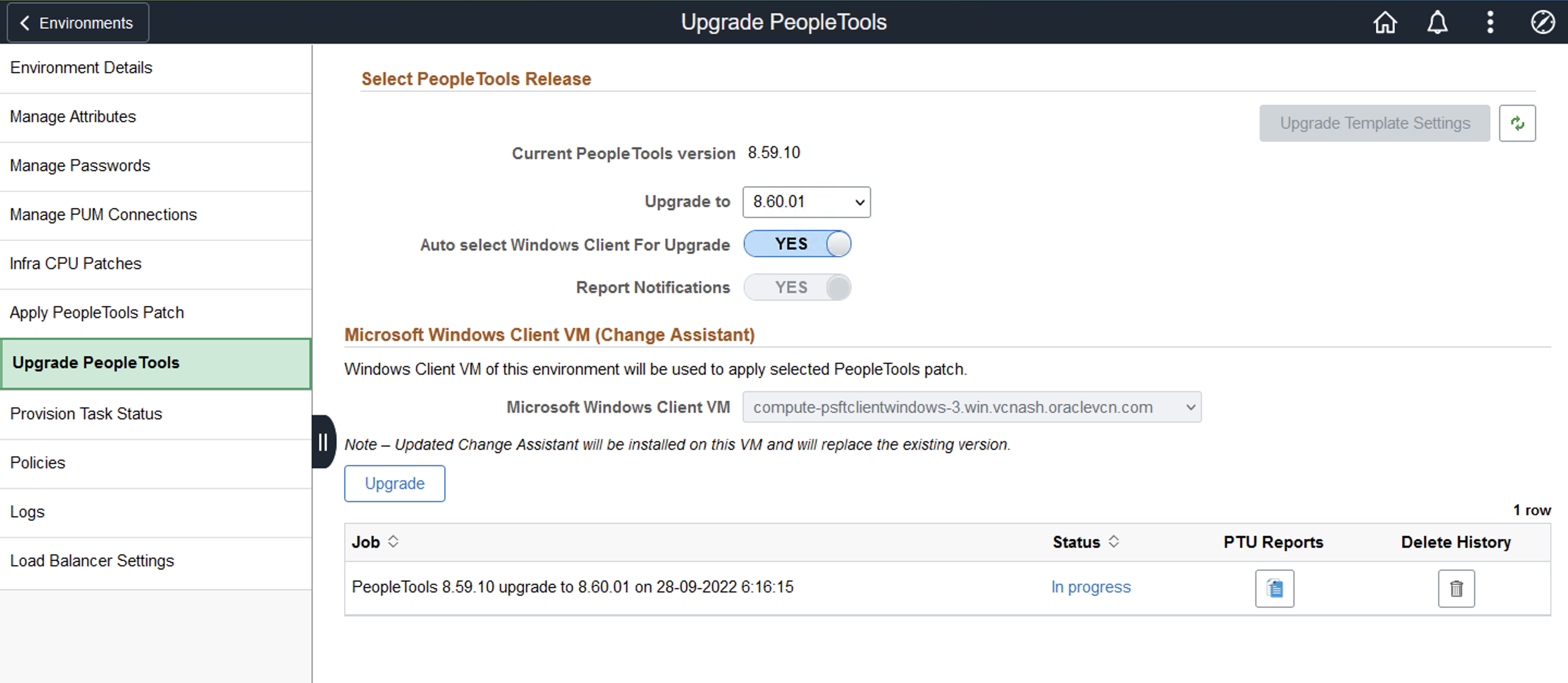
Task: Click the Upgrade button
Action: 394,484
